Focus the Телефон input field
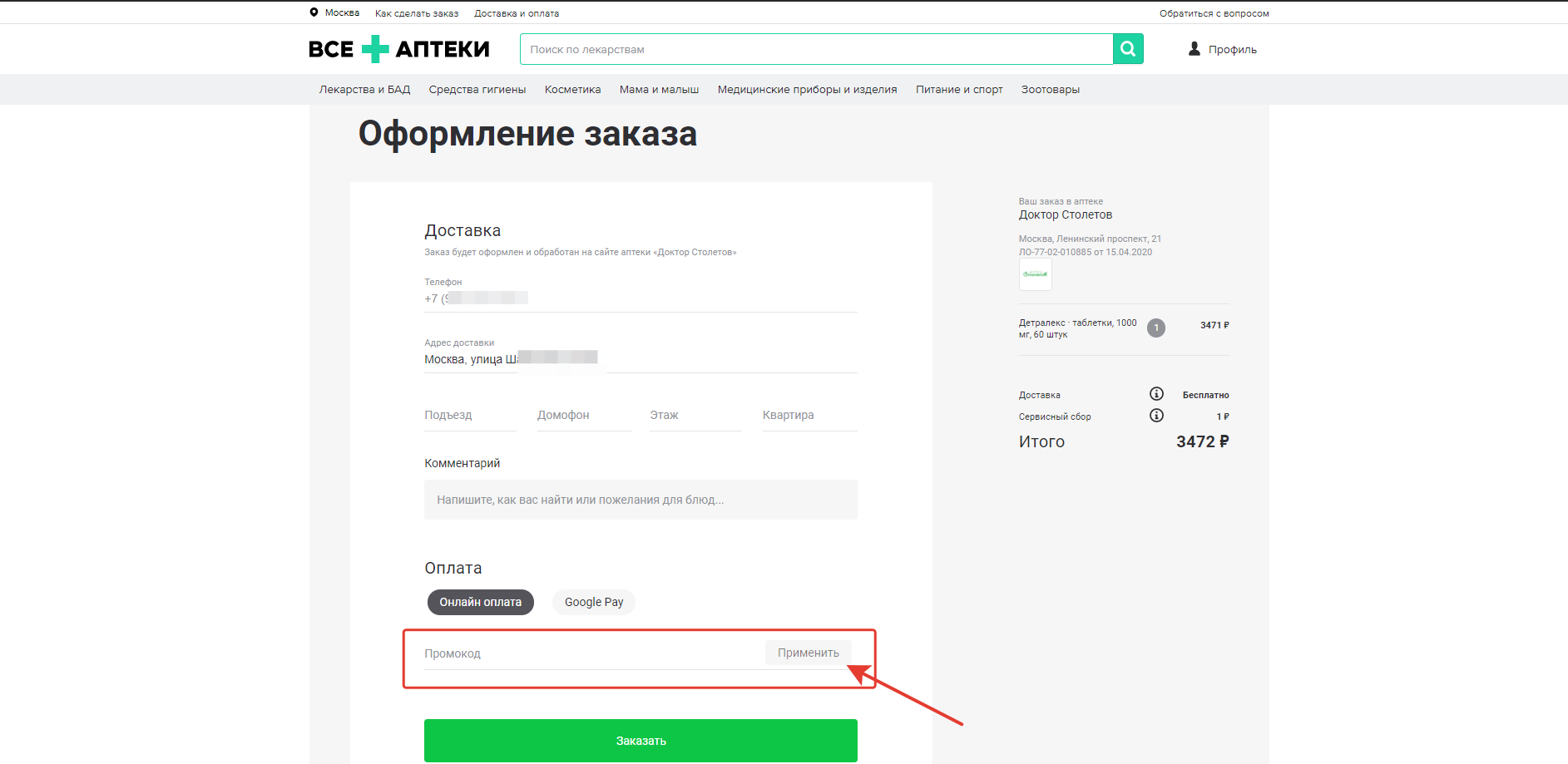 (641, 298)
